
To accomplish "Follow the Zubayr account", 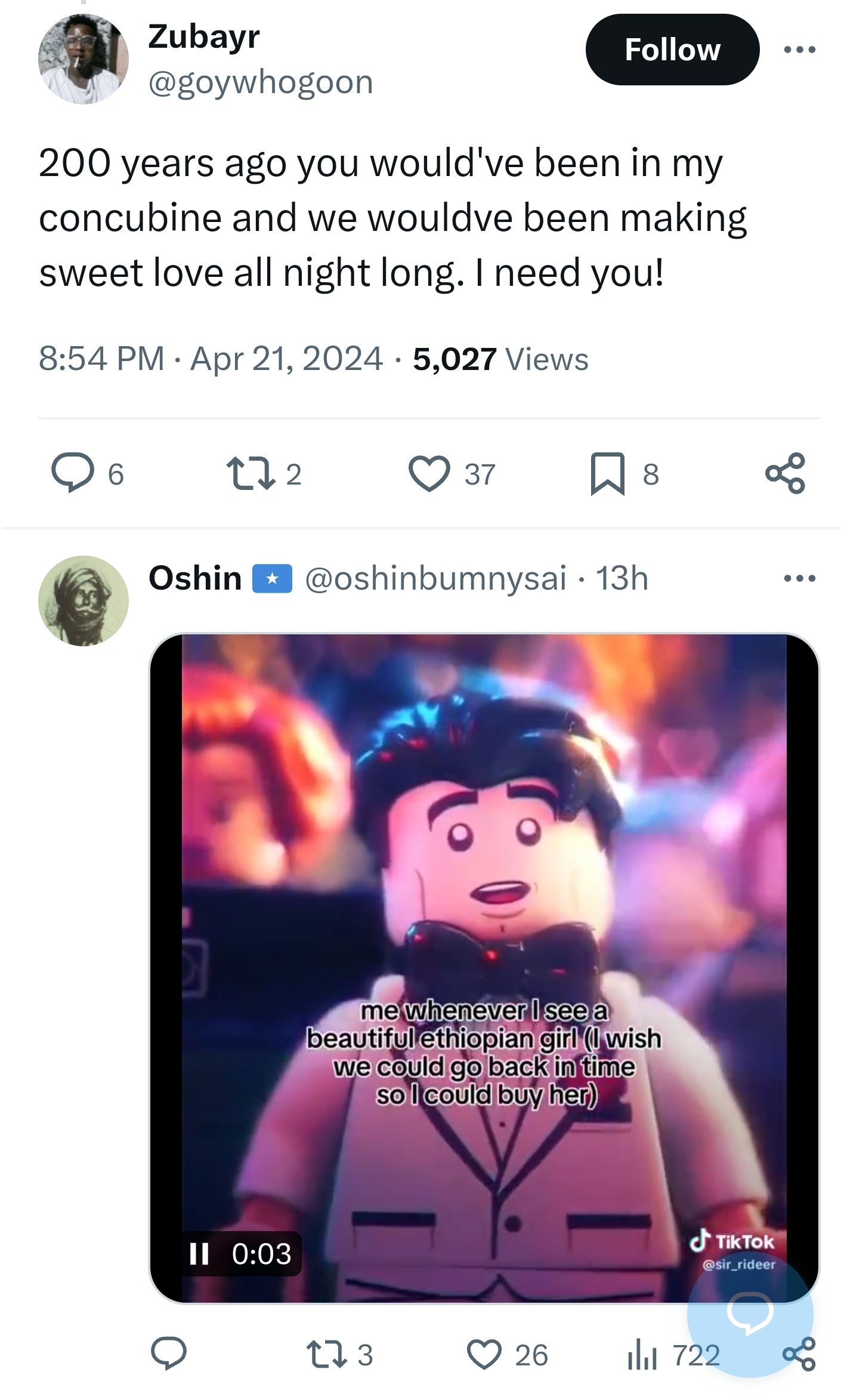I will (x=672, y=50).
